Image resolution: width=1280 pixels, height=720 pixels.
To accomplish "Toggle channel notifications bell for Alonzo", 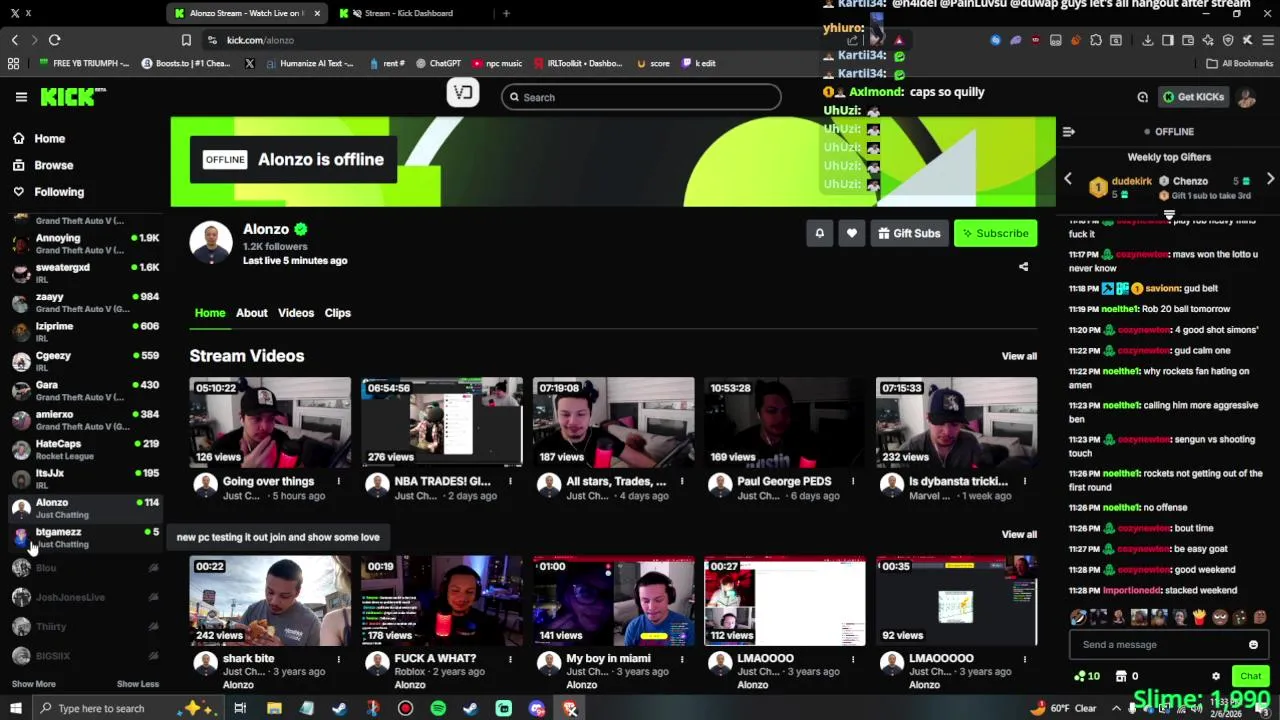I will click(819, 233).
